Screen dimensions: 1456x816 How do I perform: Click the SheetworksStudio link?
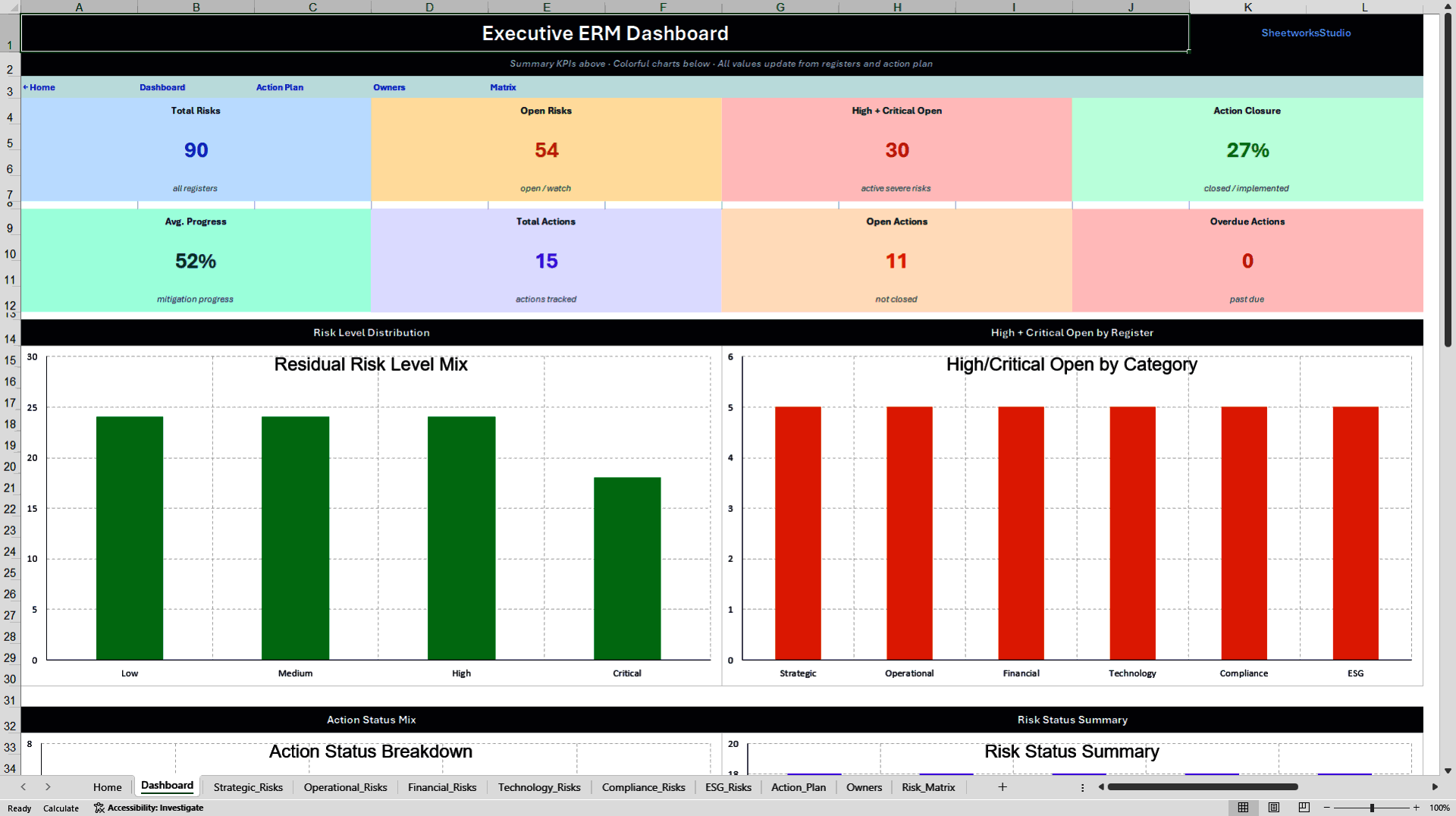[1306, 33]
